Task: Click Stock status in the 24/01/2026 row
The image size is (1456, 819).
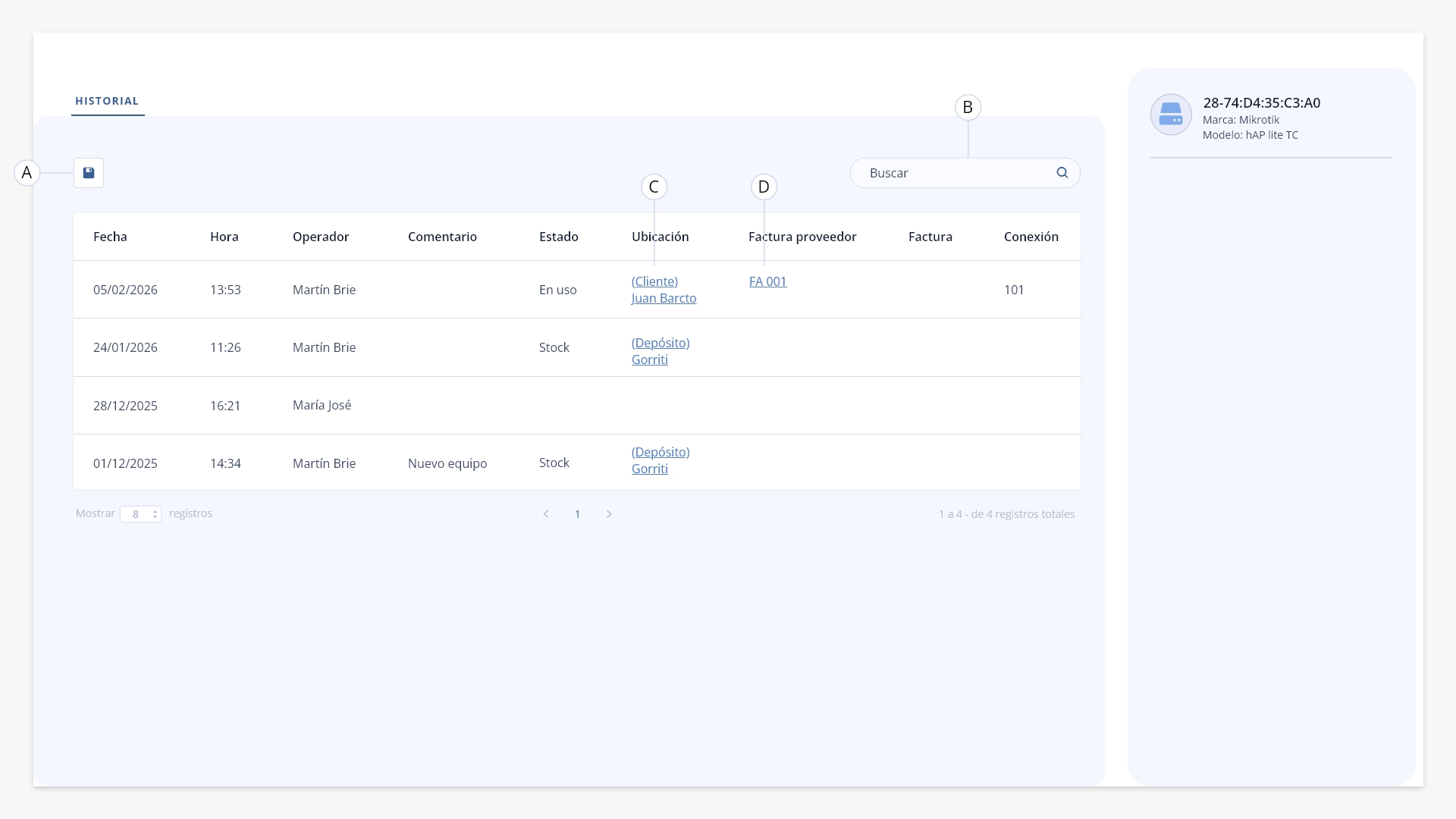Action: (554, 347)
